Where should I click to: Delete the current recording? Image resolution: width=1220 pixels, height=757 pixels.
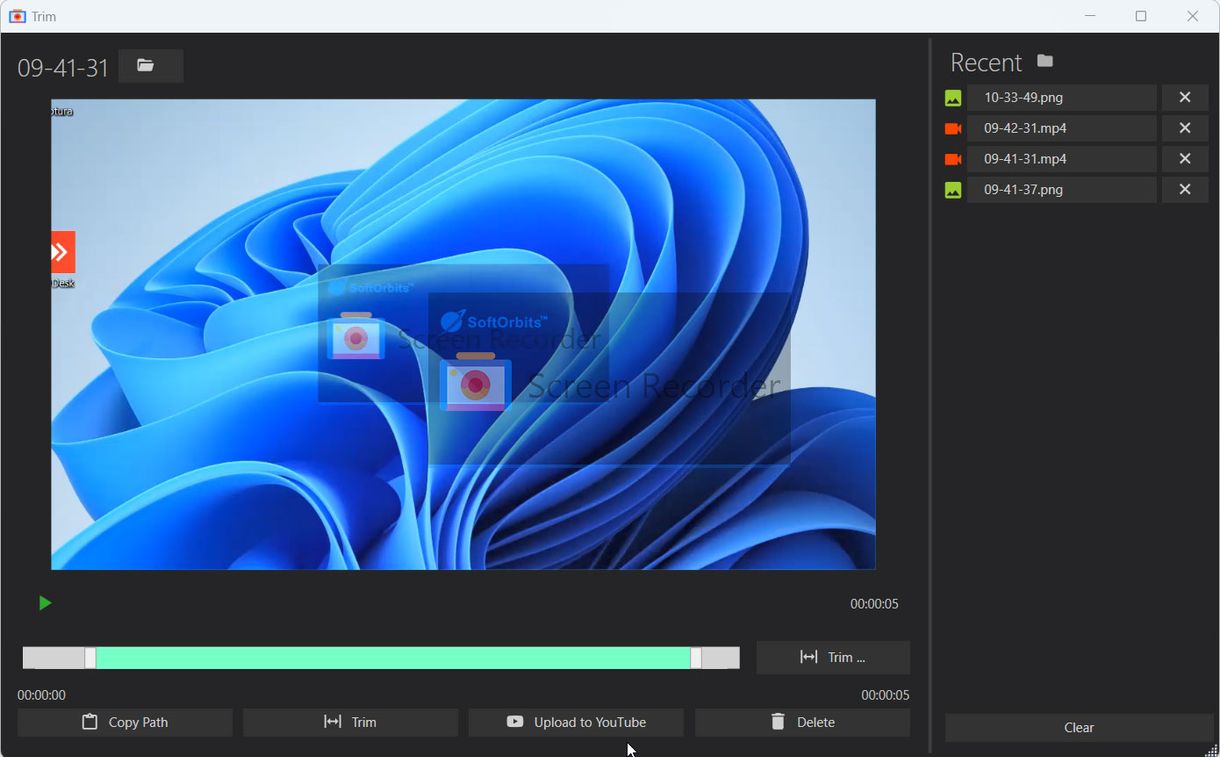point(802,721)
